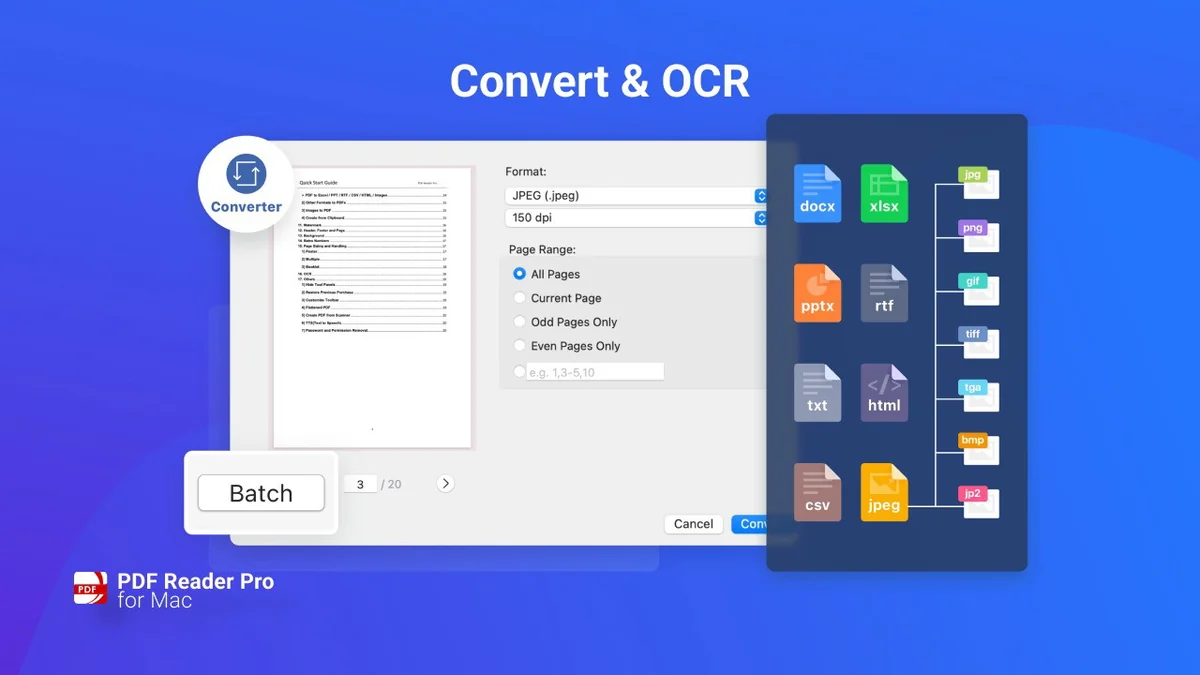Select the docx file format icon
Screen dimensions: 1200x675
click(x=817, y=193)
